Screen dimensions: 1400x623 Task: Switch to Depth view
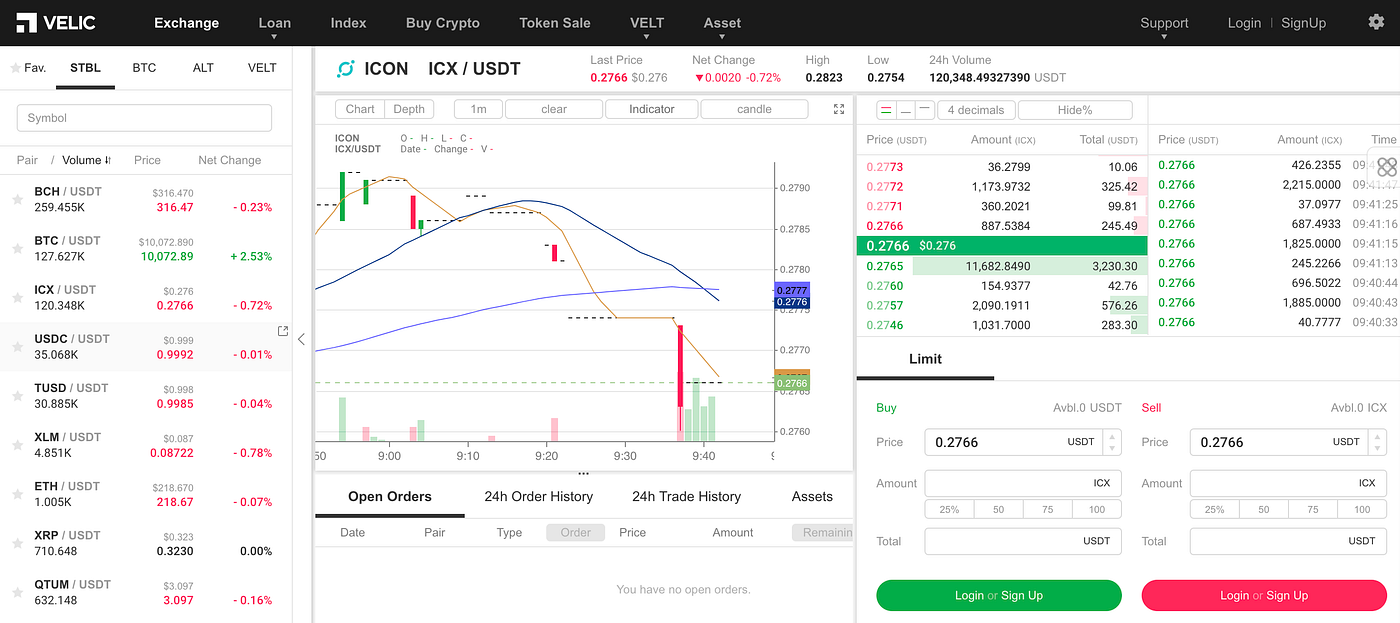[x=409, y=109]
